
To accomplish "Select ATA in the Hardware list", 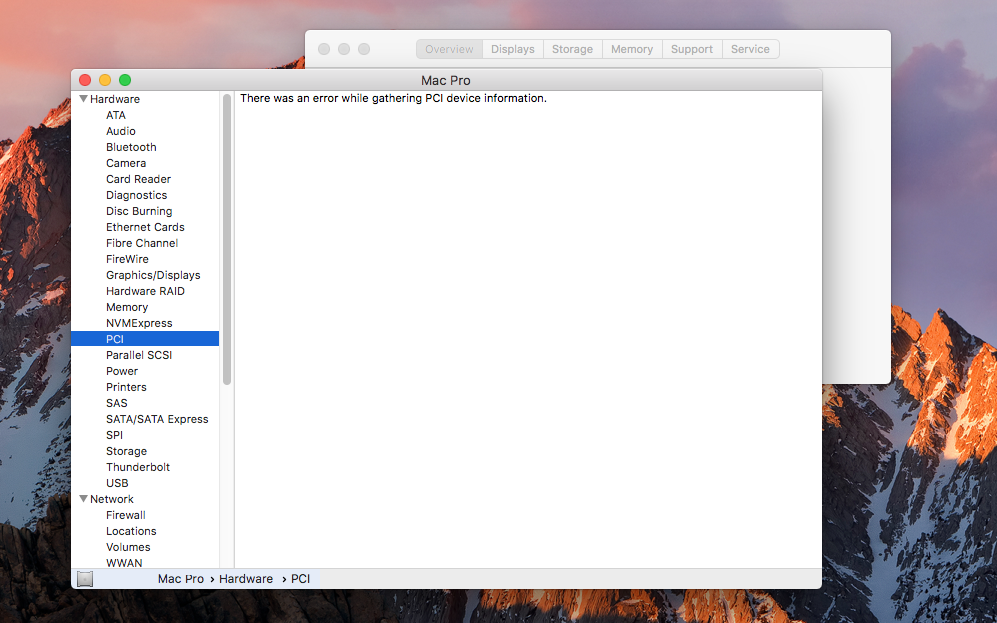I will click(x=116, y=115).
